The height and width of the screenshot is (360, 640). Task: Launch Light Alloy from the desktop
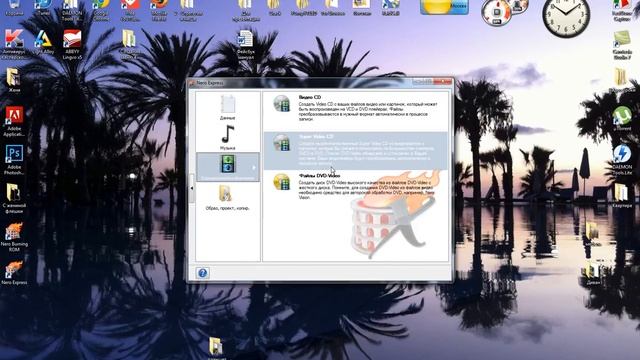43,43
